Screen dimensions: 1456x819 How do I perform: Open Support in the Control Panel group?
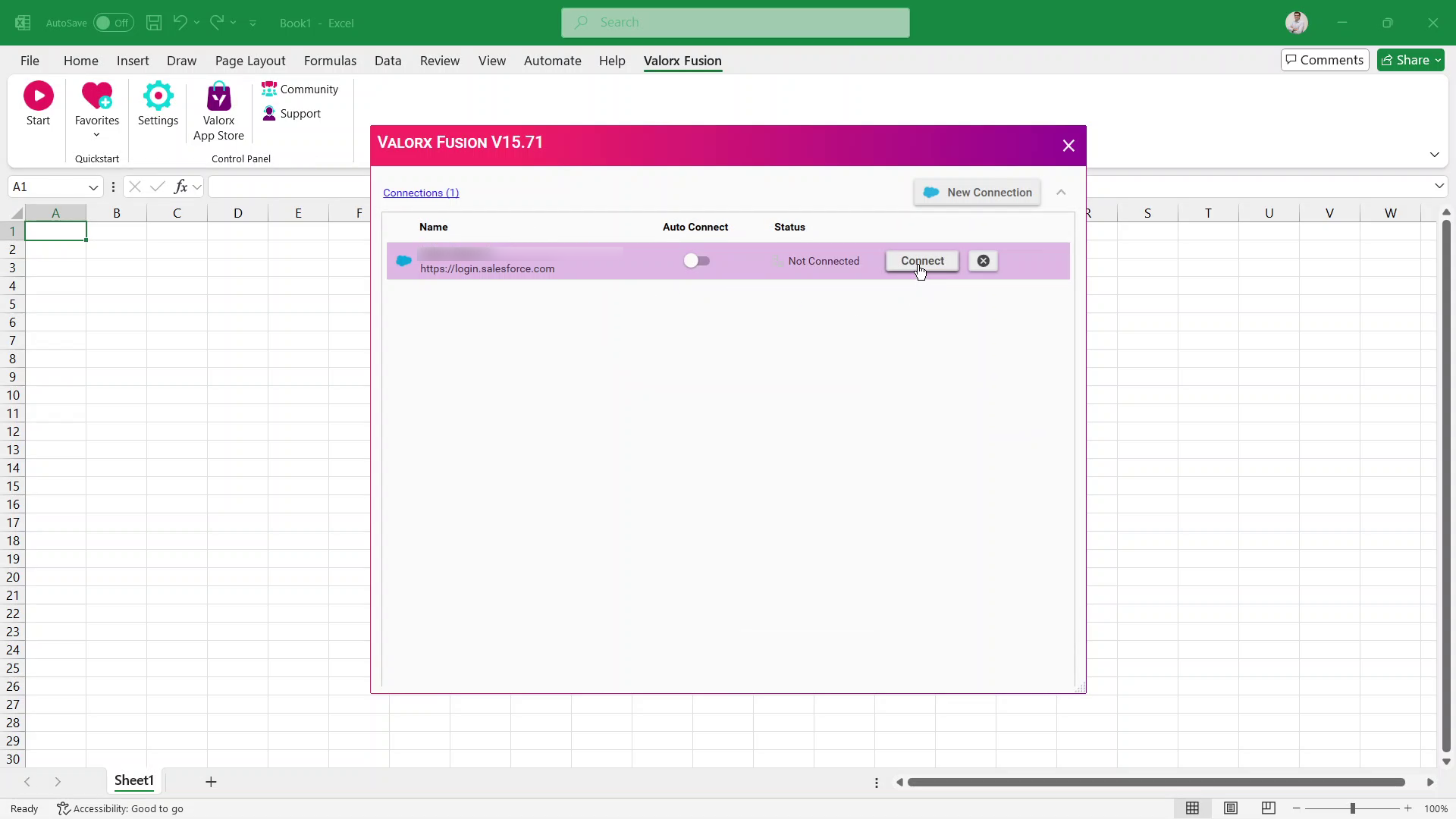[292, 114]
